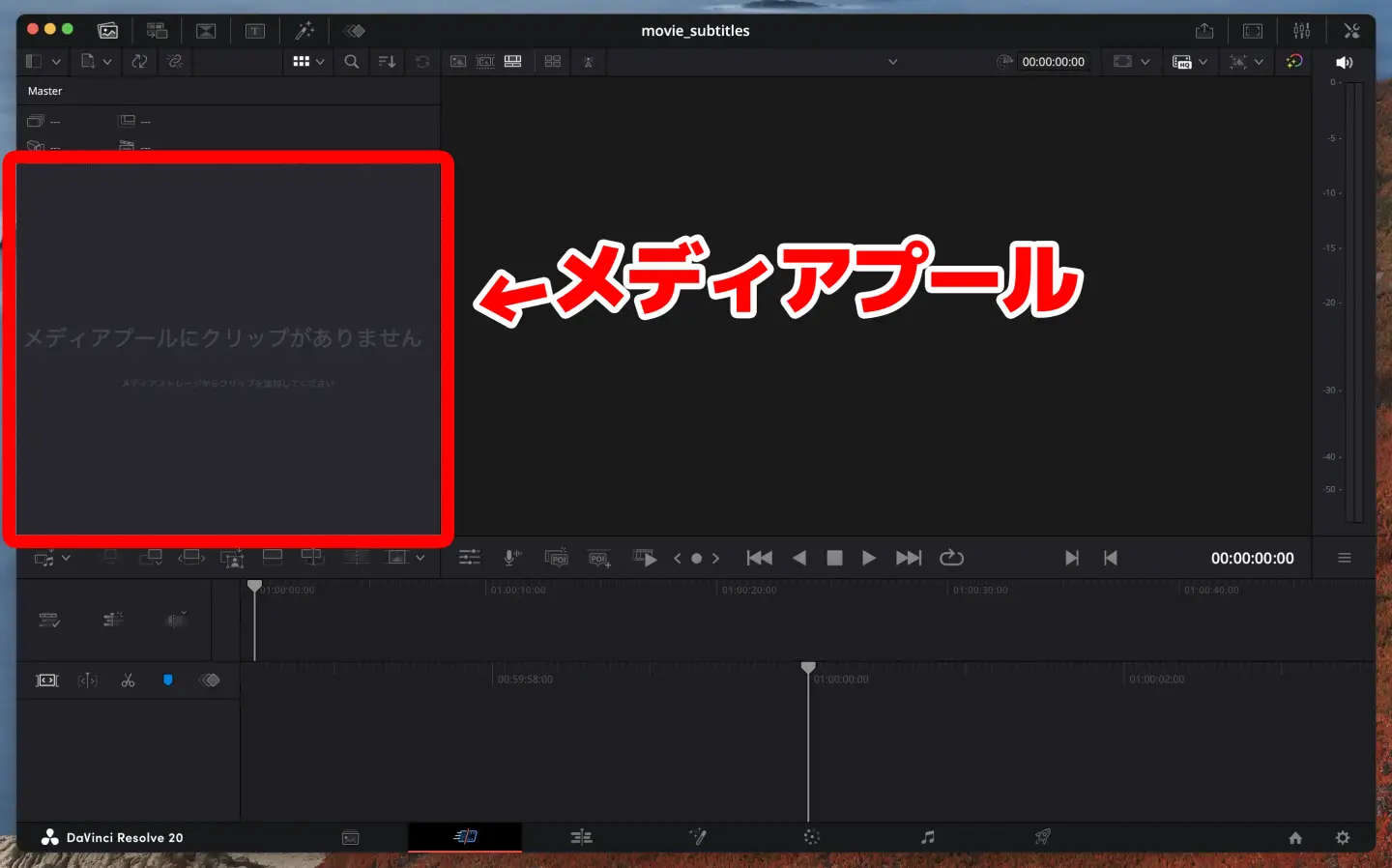
Task: Open the Deliver page tab
Action: click(x=1043, y=837)
